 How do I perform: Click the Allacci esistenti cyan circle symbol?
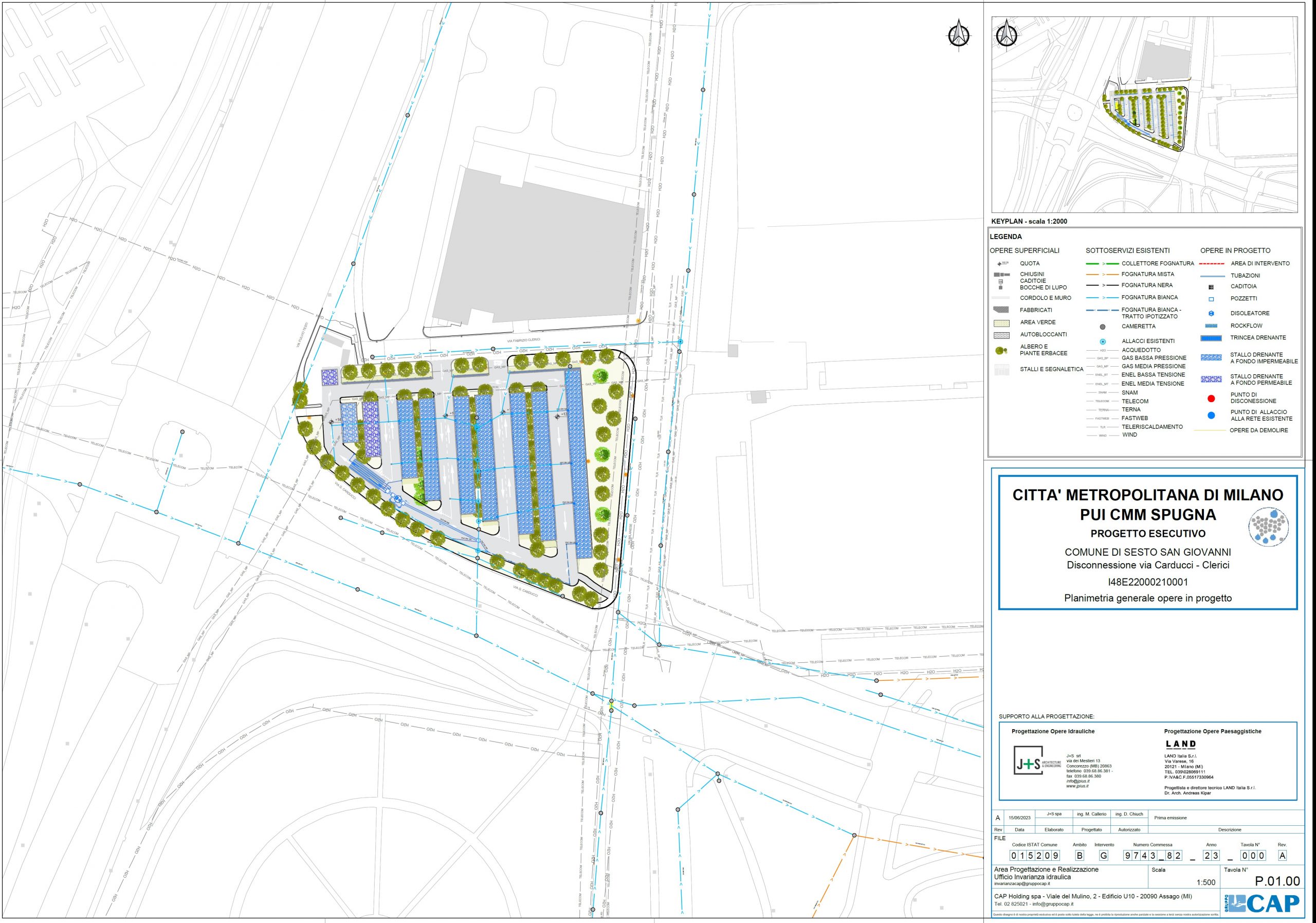[x=1102, y=341]
